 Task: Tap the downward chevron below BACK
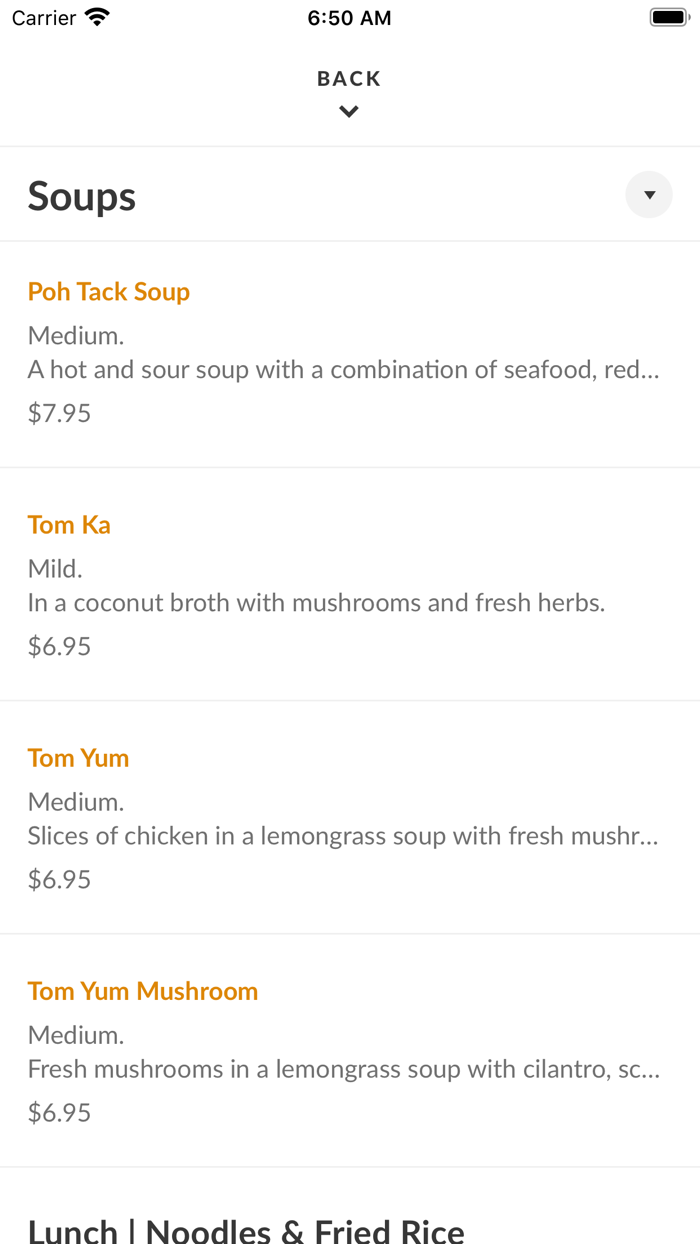(x=348, y=110)
